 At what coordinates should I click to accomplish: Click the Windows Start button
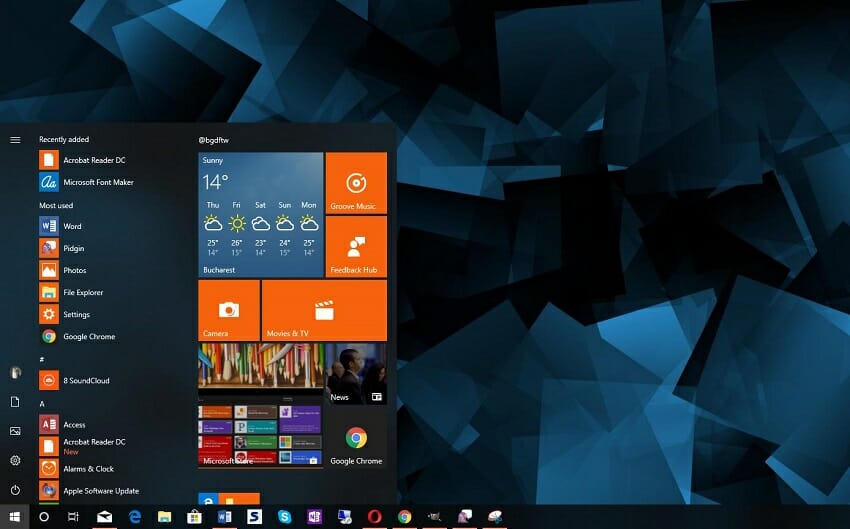pyautogui.click(x=14, y=517)
